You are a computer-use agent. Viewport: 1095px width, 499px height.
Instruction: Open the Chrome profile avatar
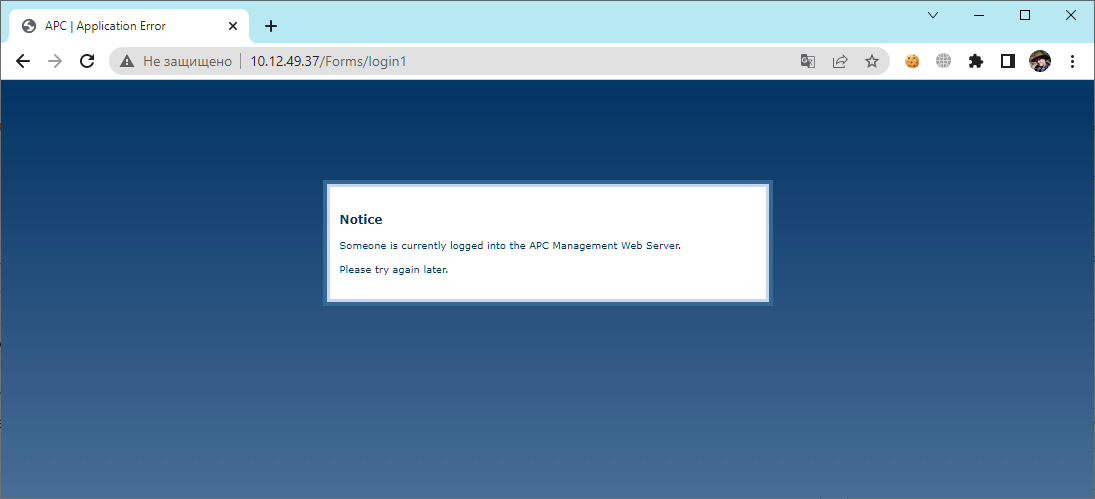[1040, 61]
